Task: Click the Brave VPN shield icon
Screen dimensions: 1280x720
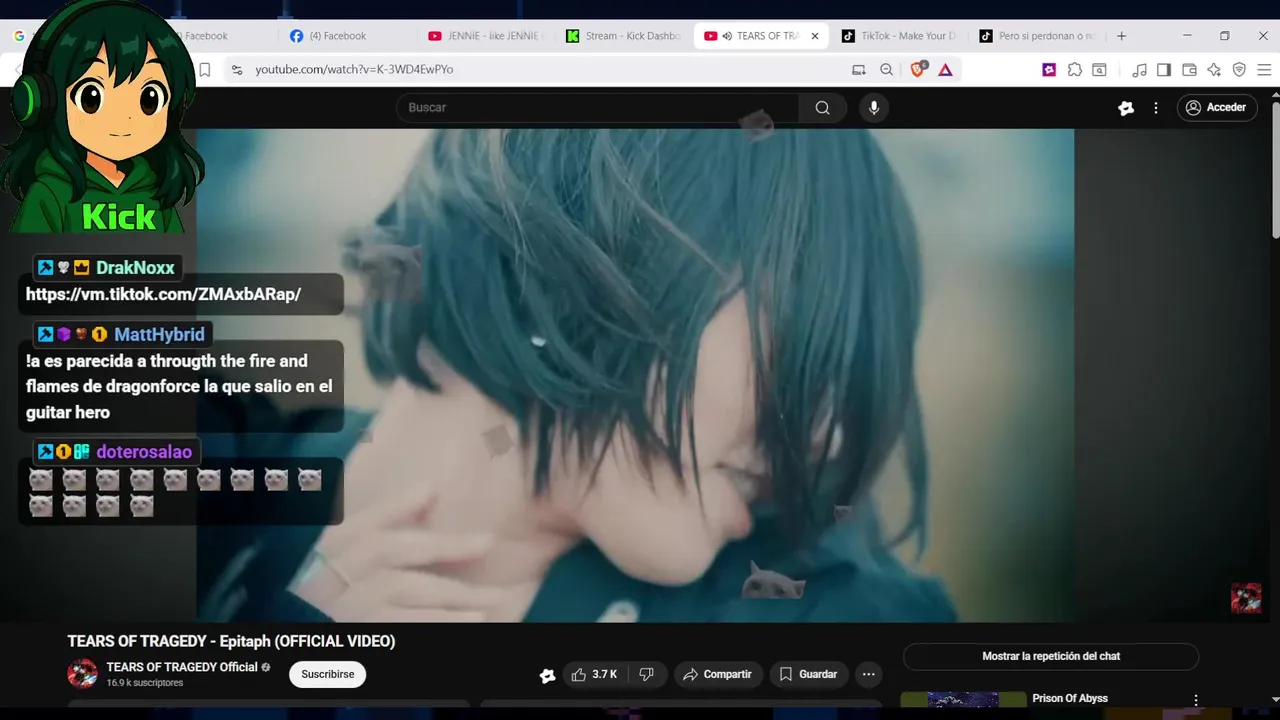Action: (1239, 69)
